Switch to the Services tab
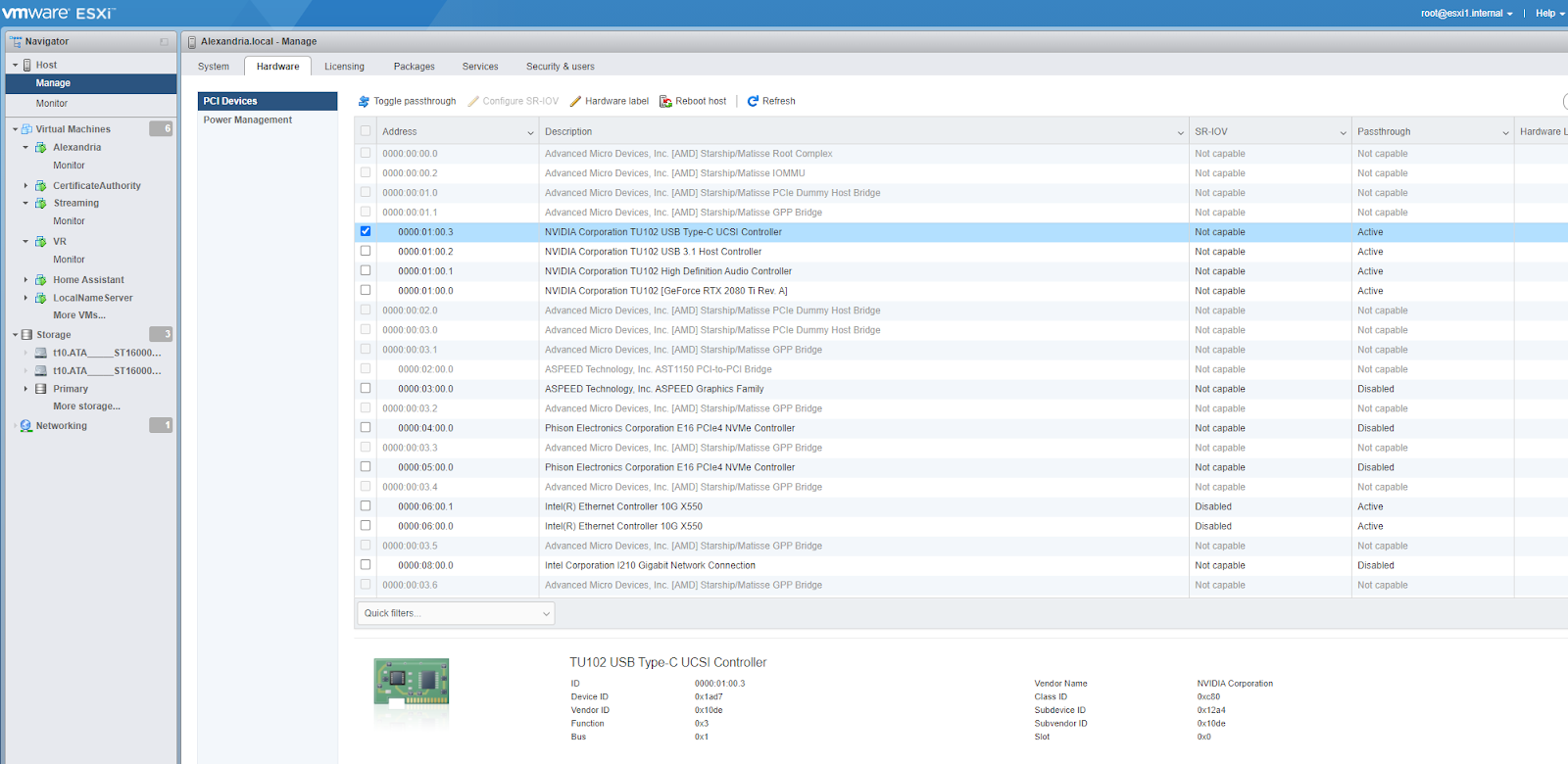Viewport: 1568px width, 764px height. [480, 67]
